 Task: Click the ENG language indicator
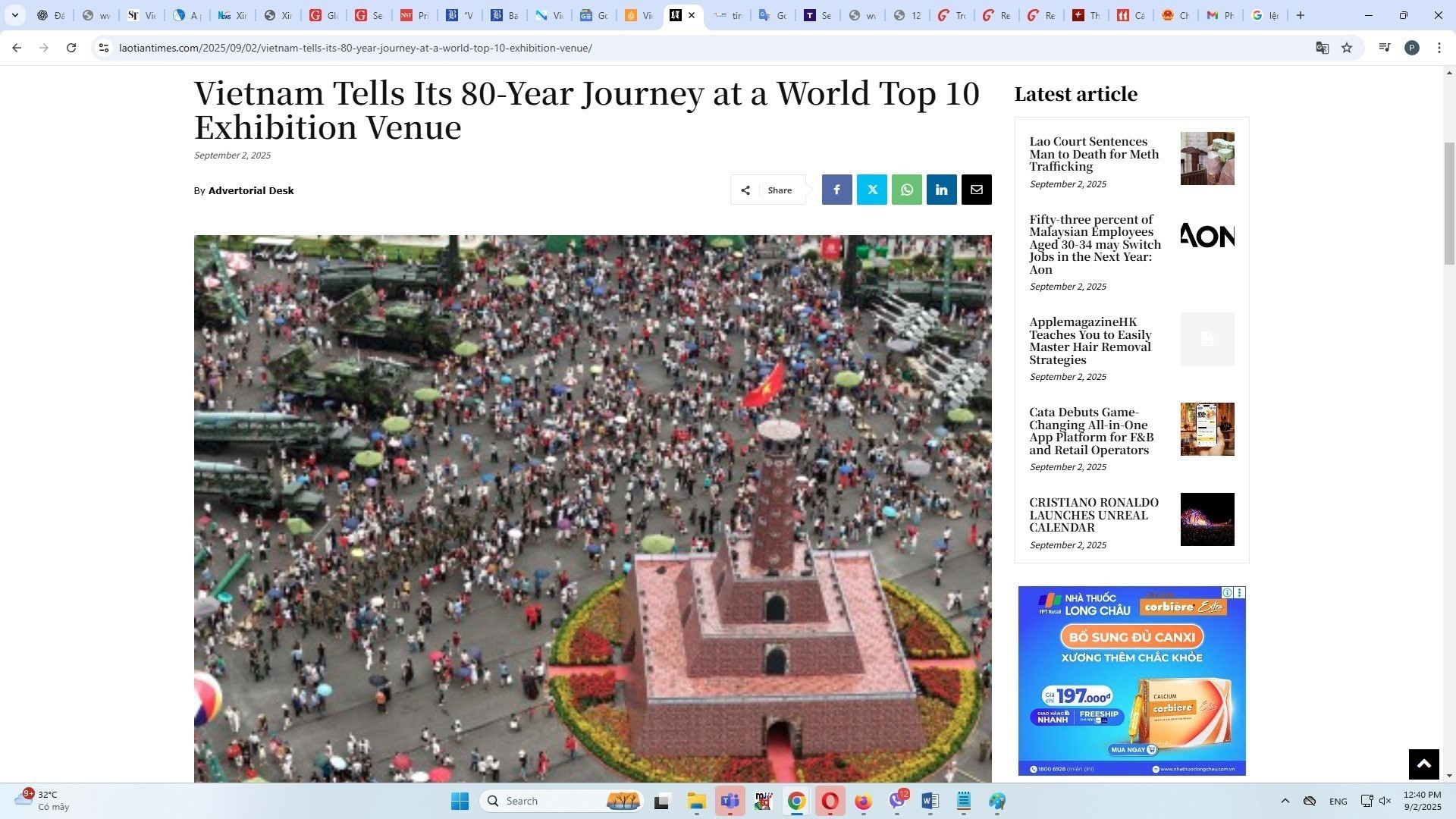point(1338,802)
